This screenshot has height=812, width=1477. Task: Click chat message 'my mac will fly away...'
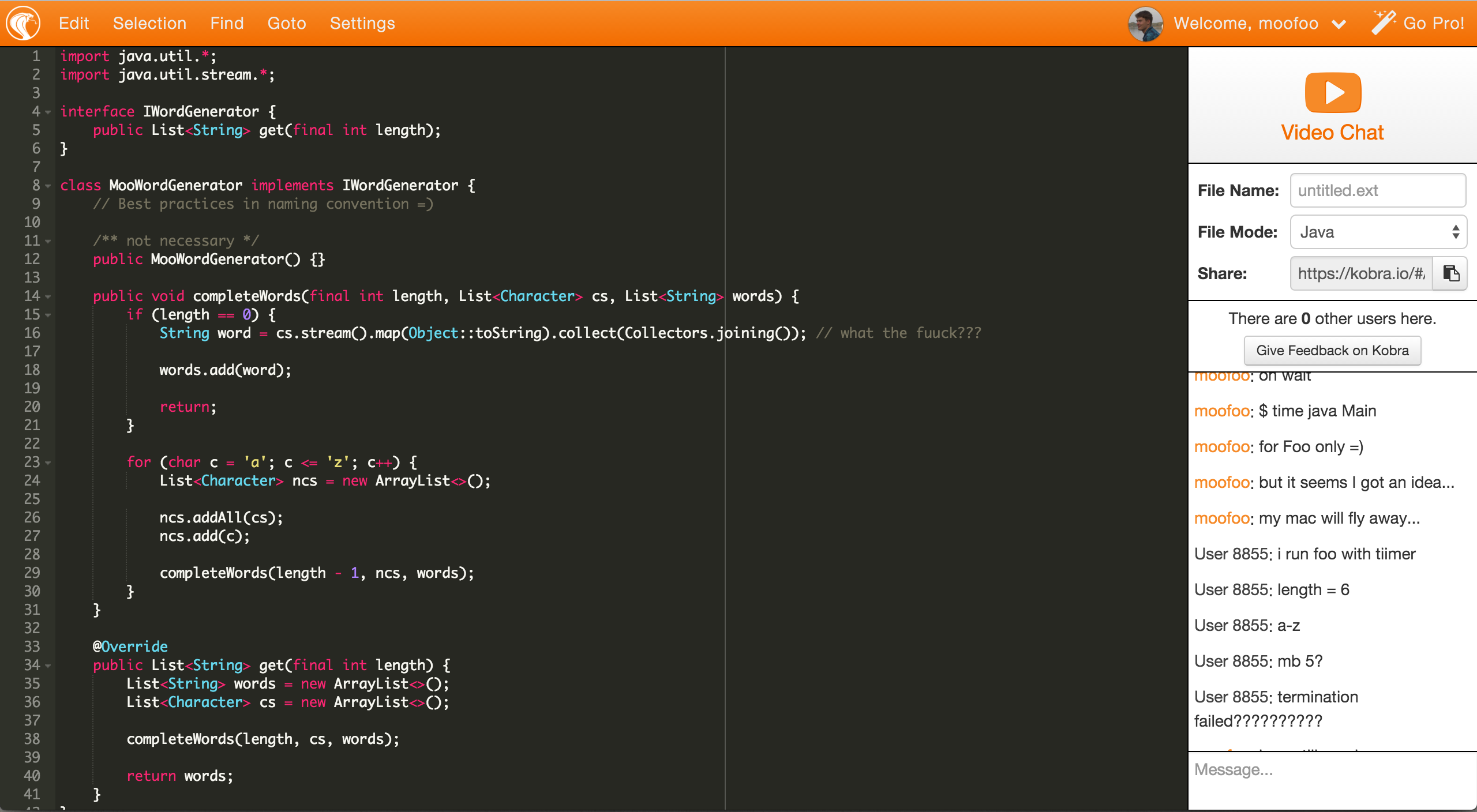coord(1339,518)
